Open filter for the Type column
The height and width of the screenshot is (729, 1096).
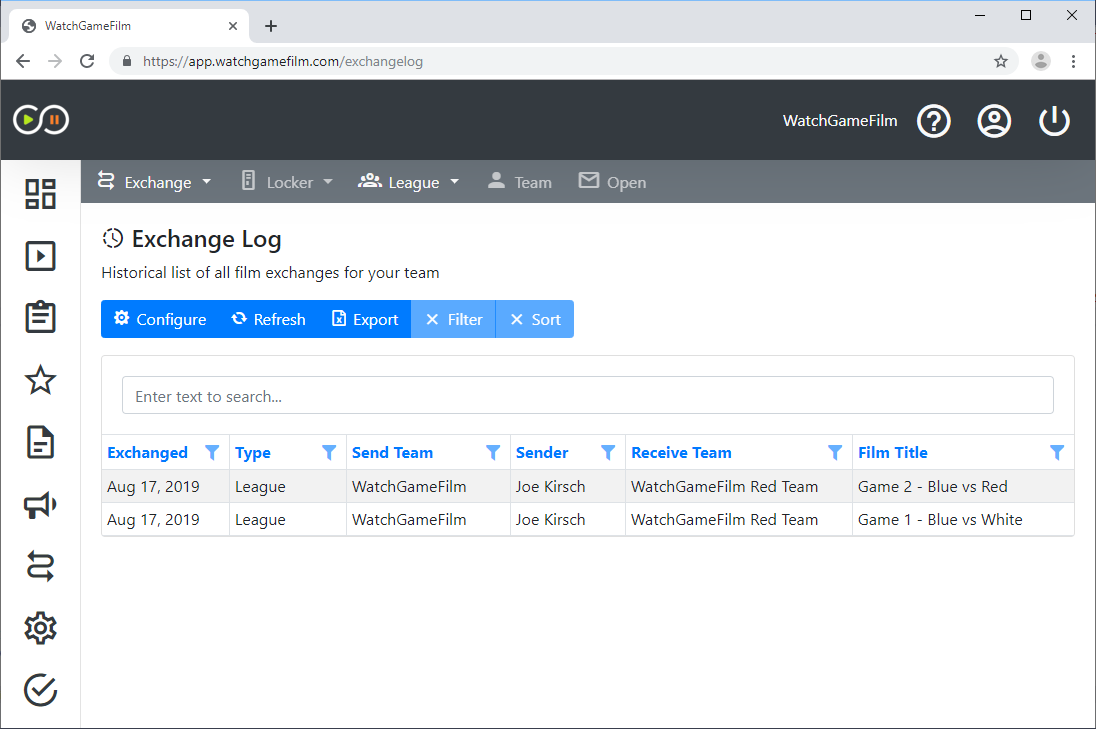pos(329,453)
